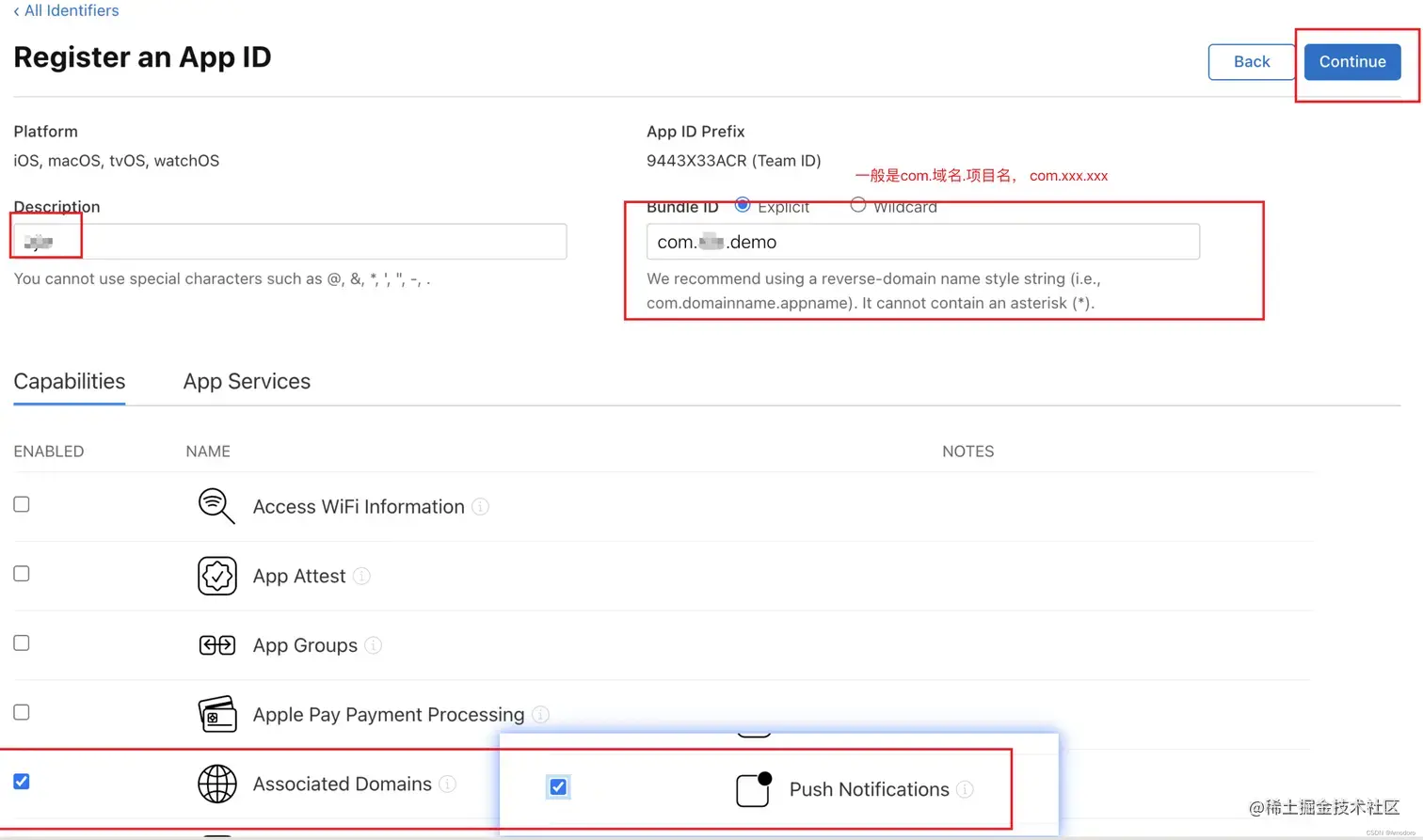Click the App Groups label
This screenshot has width=1423, height=840.
click(x=305, y=645)
